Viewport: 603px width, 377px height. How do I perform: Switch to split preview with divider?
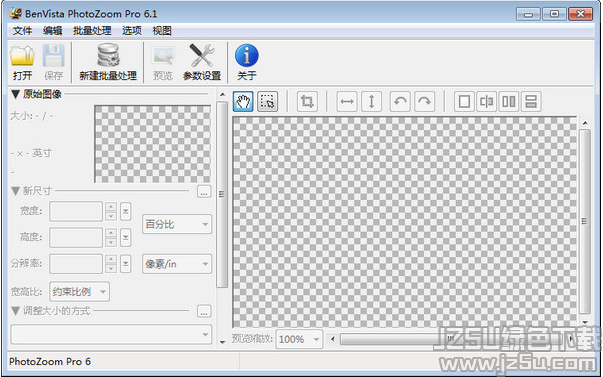tap(486, 102)
